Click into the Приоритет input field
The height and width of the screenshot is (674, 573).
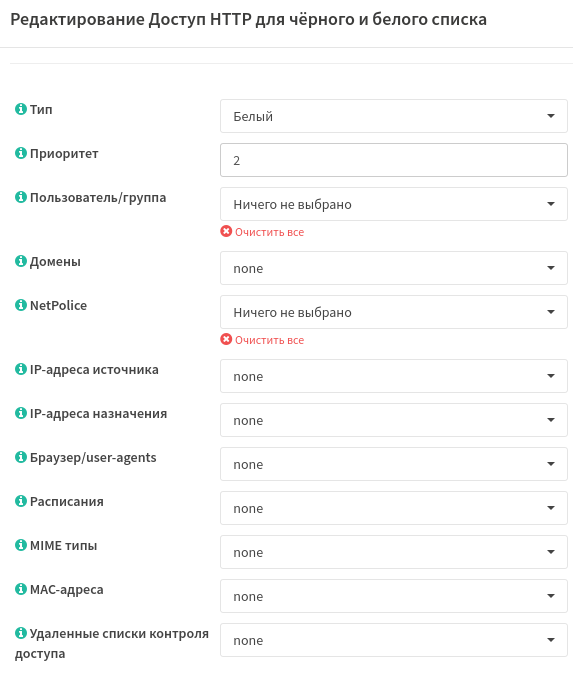(x=394, y=160)
